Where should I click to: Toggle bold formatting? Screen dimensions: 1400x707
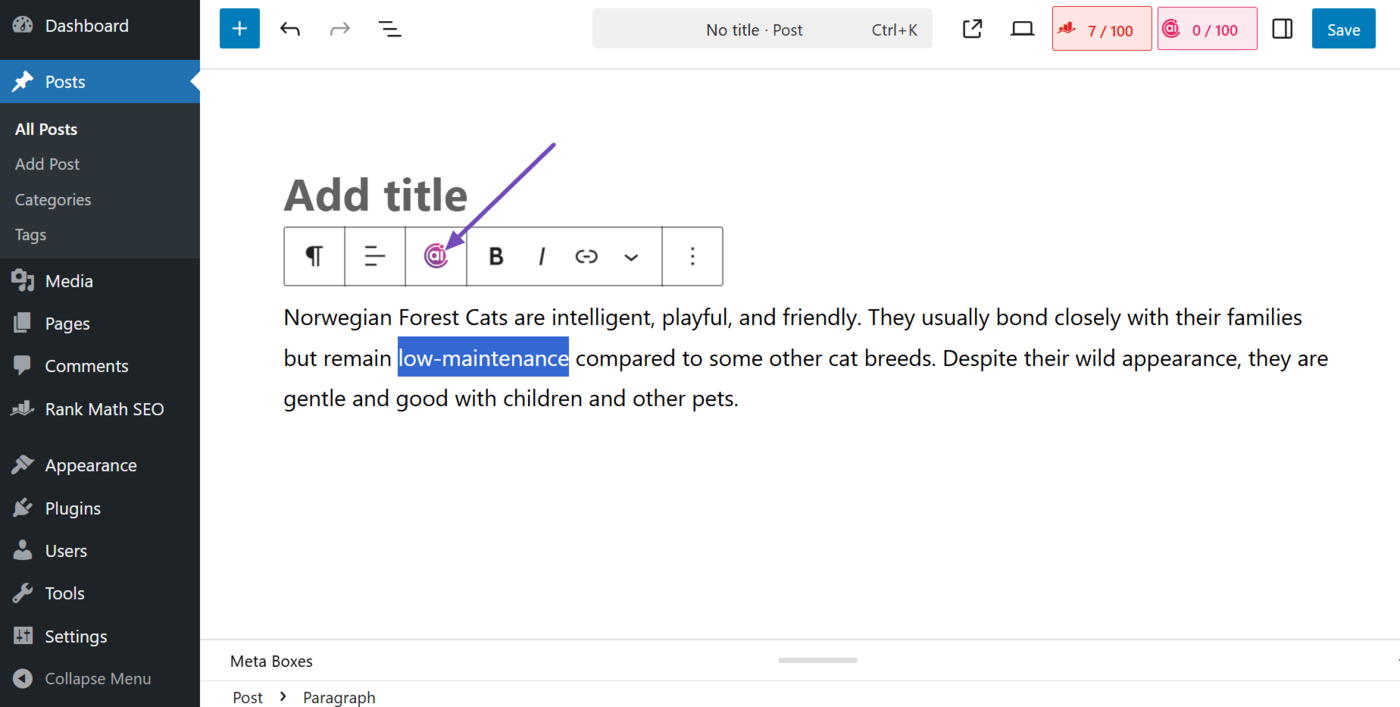(496, 256)
